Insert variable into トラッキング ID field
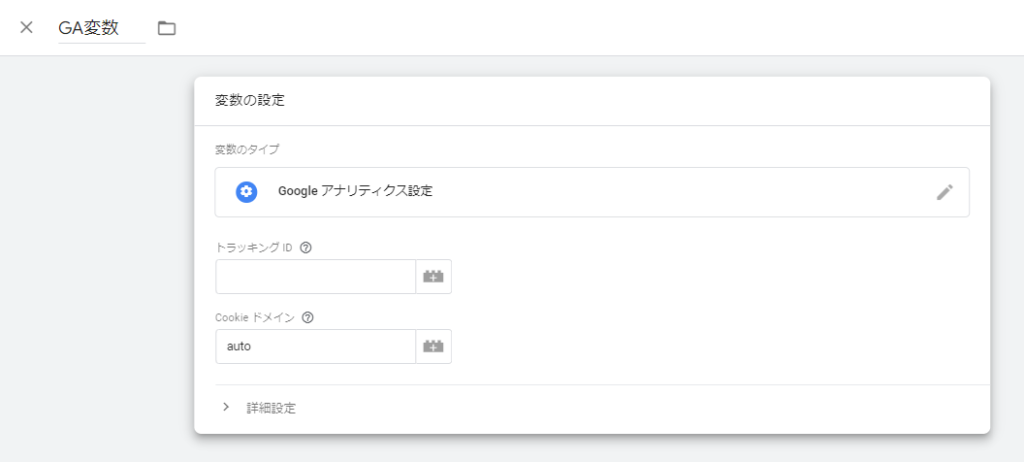The height and width of the screenshot is (462, 1024). click(434, 276)
